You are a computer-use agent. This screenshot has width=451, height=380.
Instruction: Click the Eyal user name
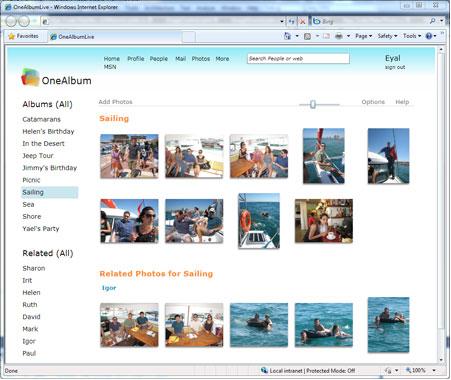(393, 58)
